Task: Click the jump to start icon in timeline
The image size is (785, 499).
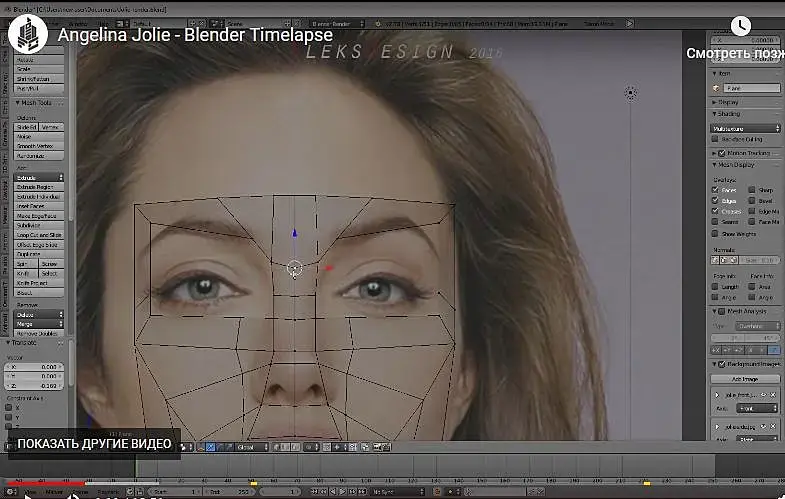Action: coord(315,492)
